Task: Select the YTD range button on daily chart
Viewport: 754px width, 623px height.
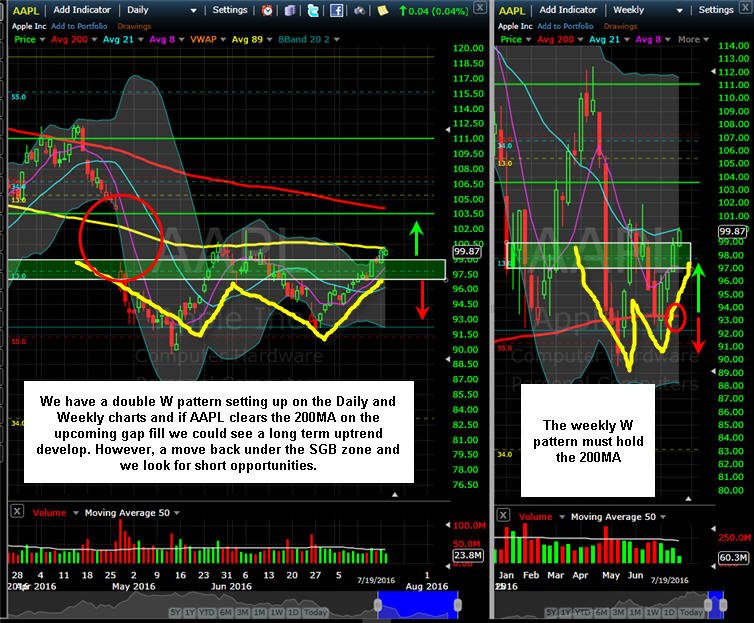Action: pos(207,612)
